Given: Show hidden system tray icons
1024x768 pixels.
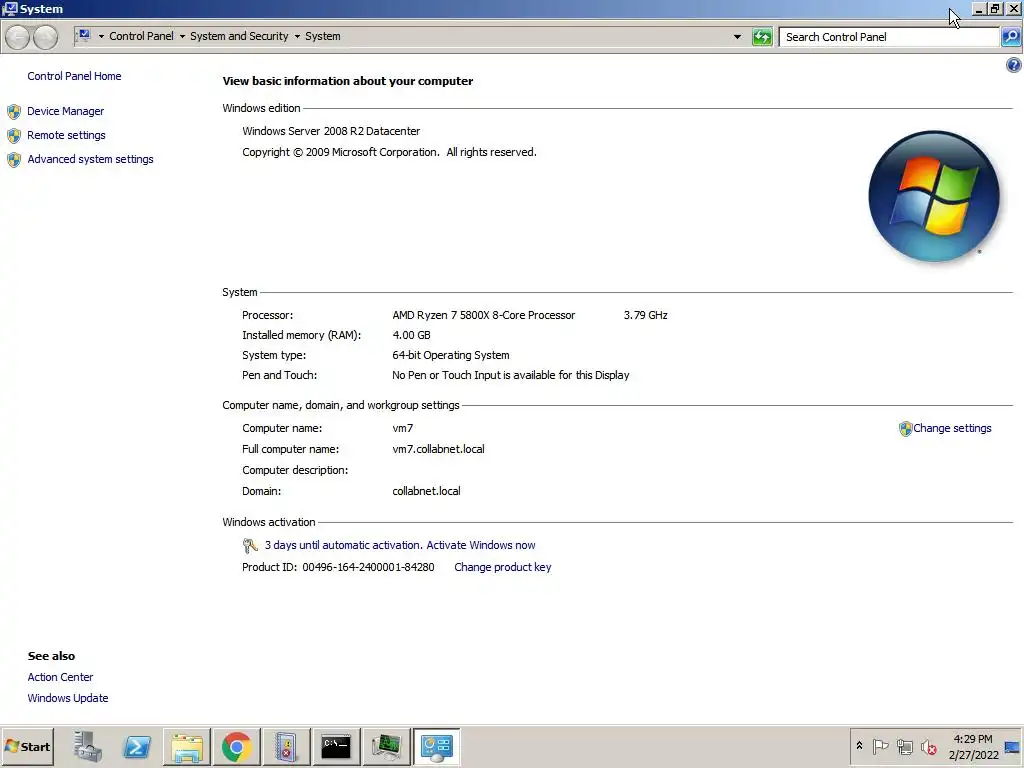Looking at the screenshot, I should click(859, 746).
